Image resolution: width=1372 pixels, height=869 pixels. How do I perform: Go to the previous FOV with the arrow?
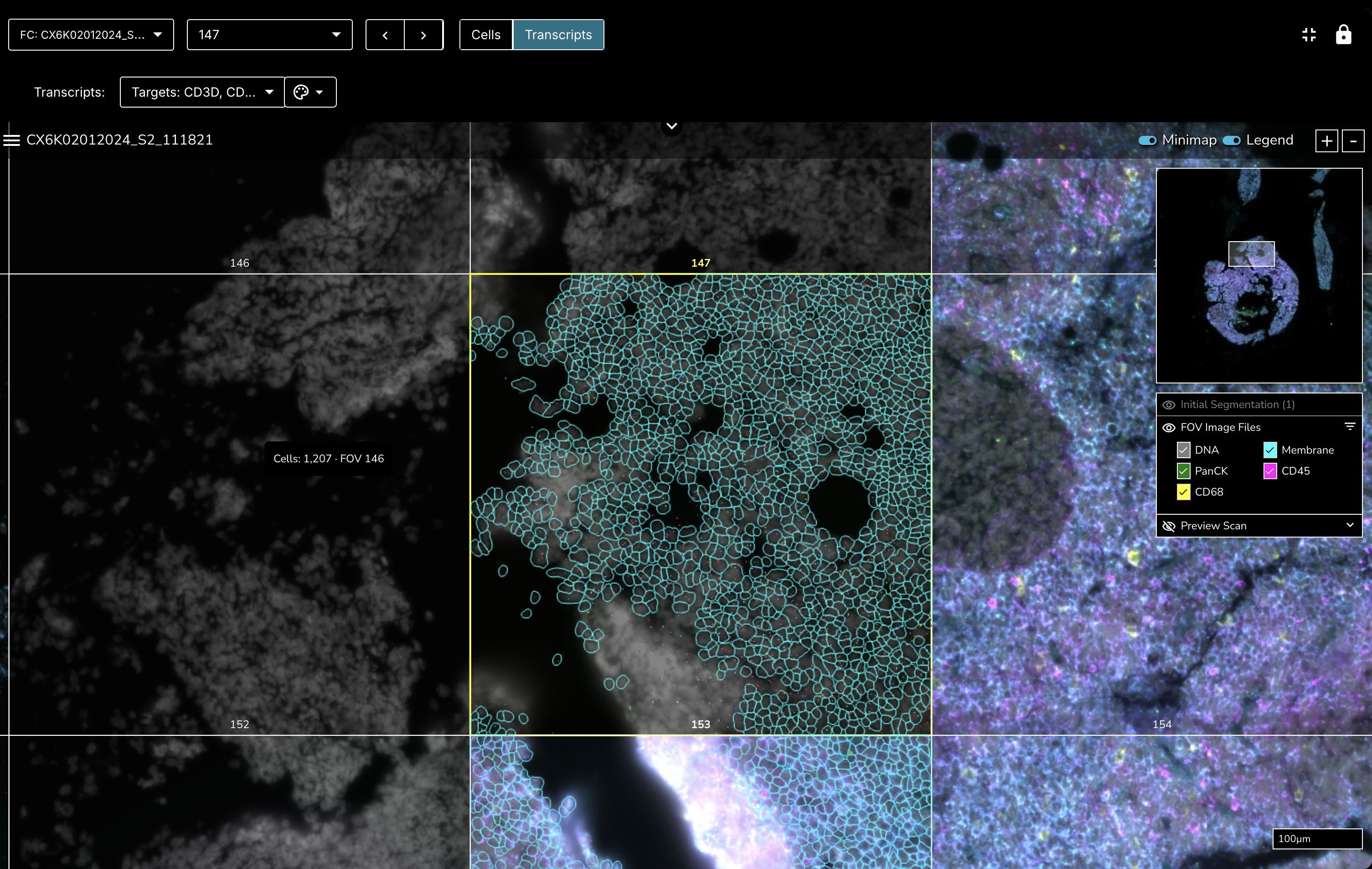pos(385,35)
